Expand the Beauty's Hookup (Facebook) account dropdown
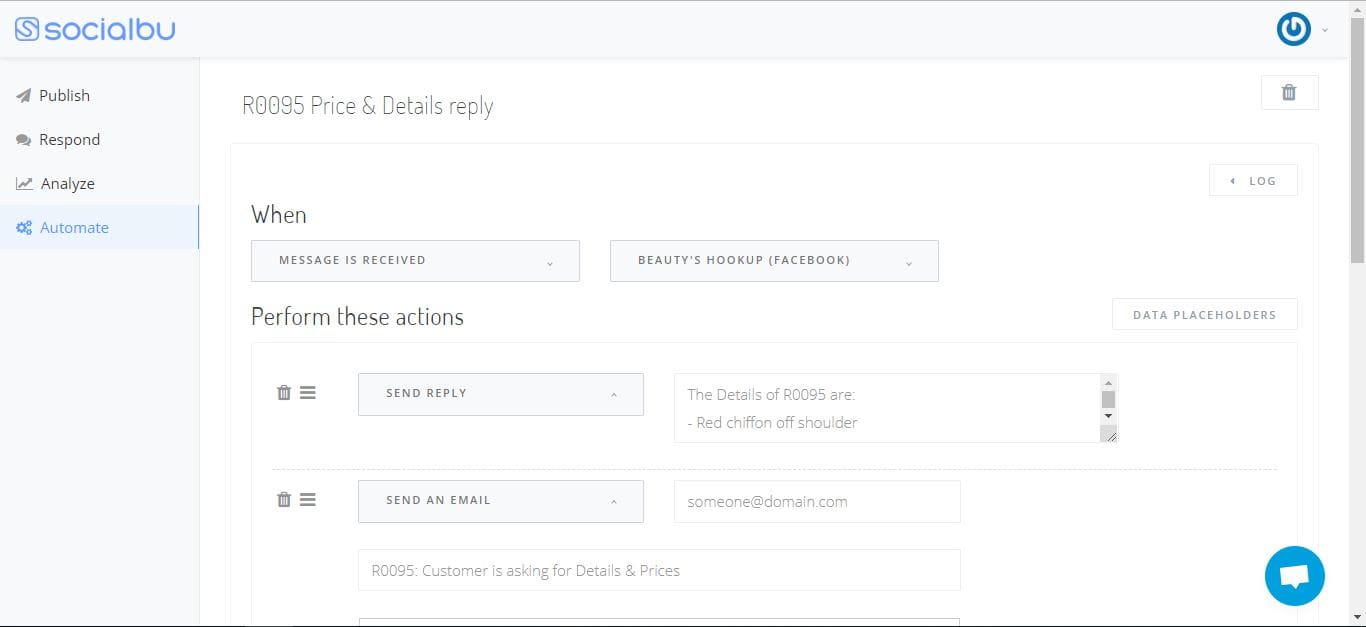1366x627 pixels. click(773, 261)
